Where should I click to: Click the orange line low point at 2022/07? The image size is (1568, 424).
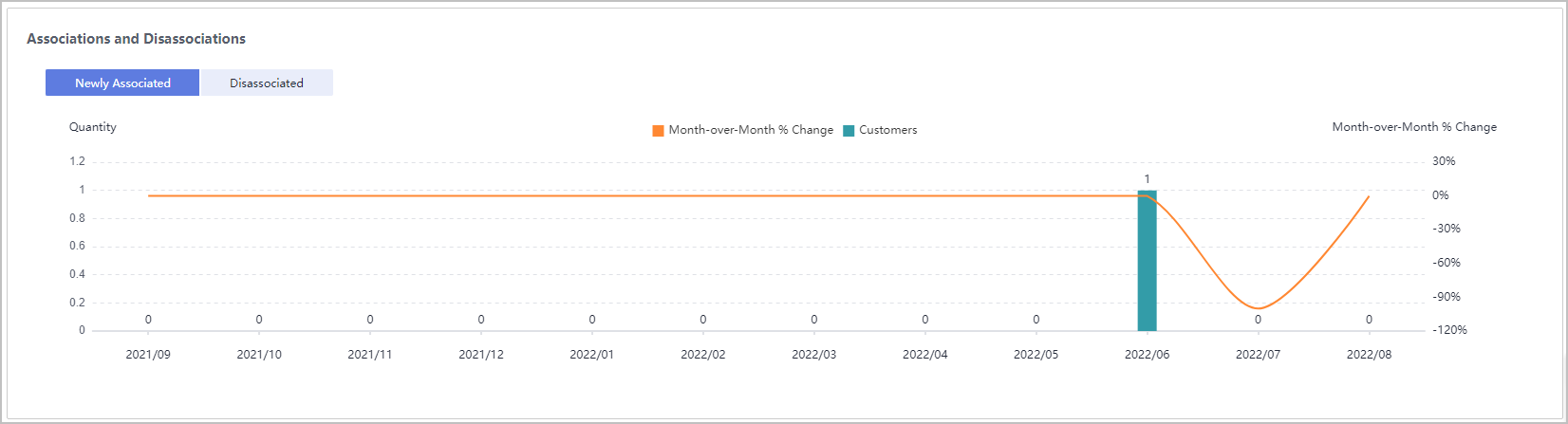[1258, 307]
